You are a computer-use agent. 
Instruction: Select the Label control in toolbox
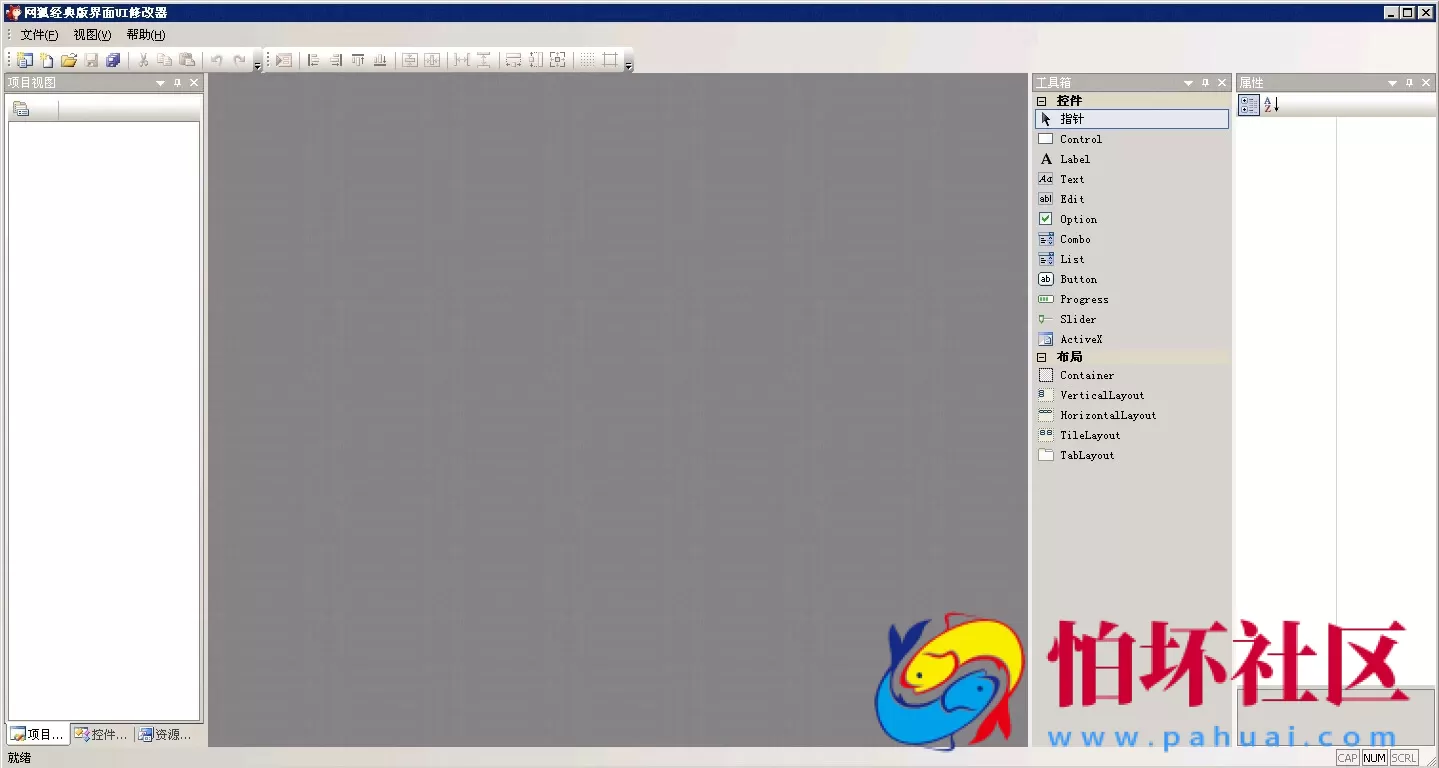(x=1074, y=159)
